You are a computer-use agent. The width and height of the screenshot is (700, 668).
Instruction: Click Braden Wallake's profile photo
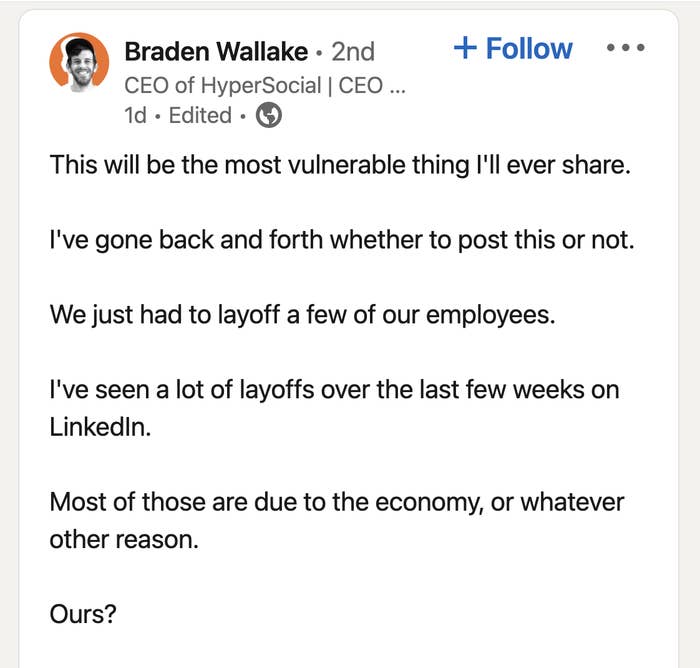79,62
